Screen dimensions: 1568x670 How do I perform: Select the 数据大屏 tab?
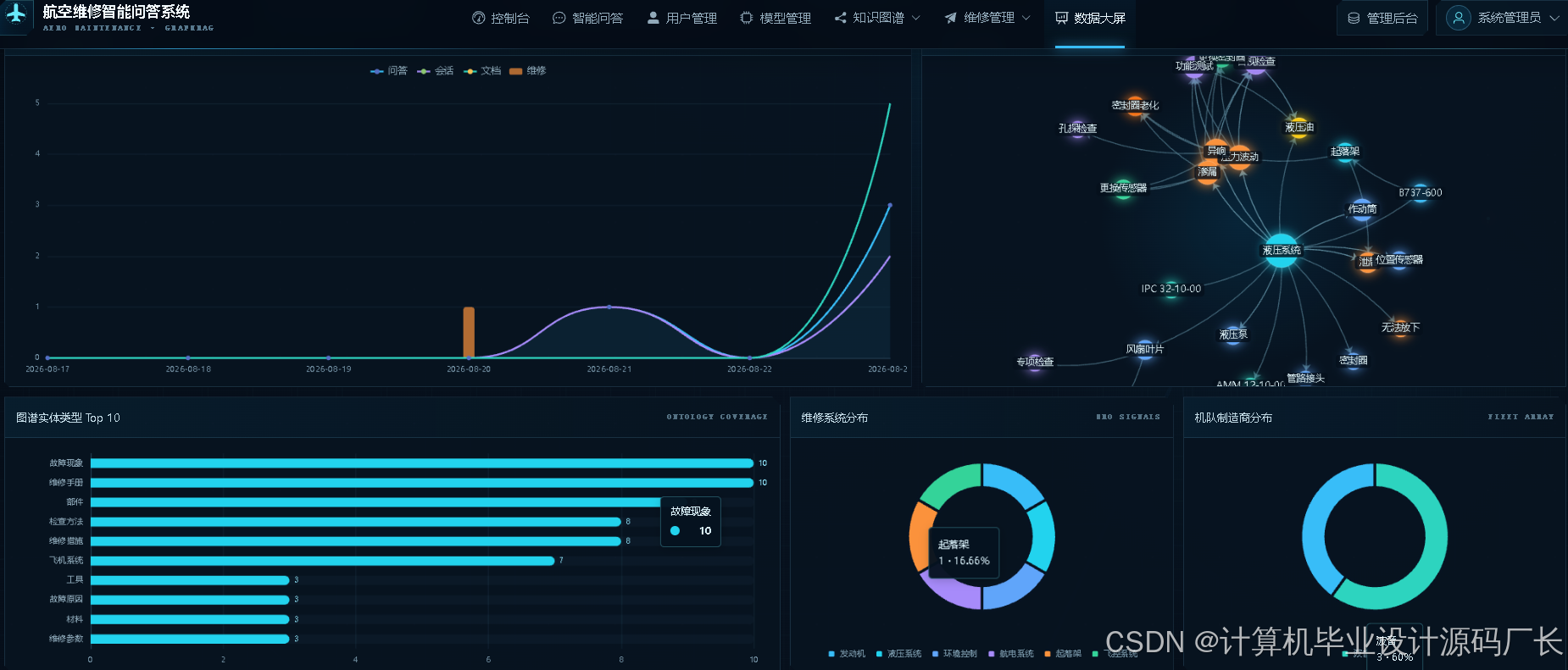click(1090, 18)
